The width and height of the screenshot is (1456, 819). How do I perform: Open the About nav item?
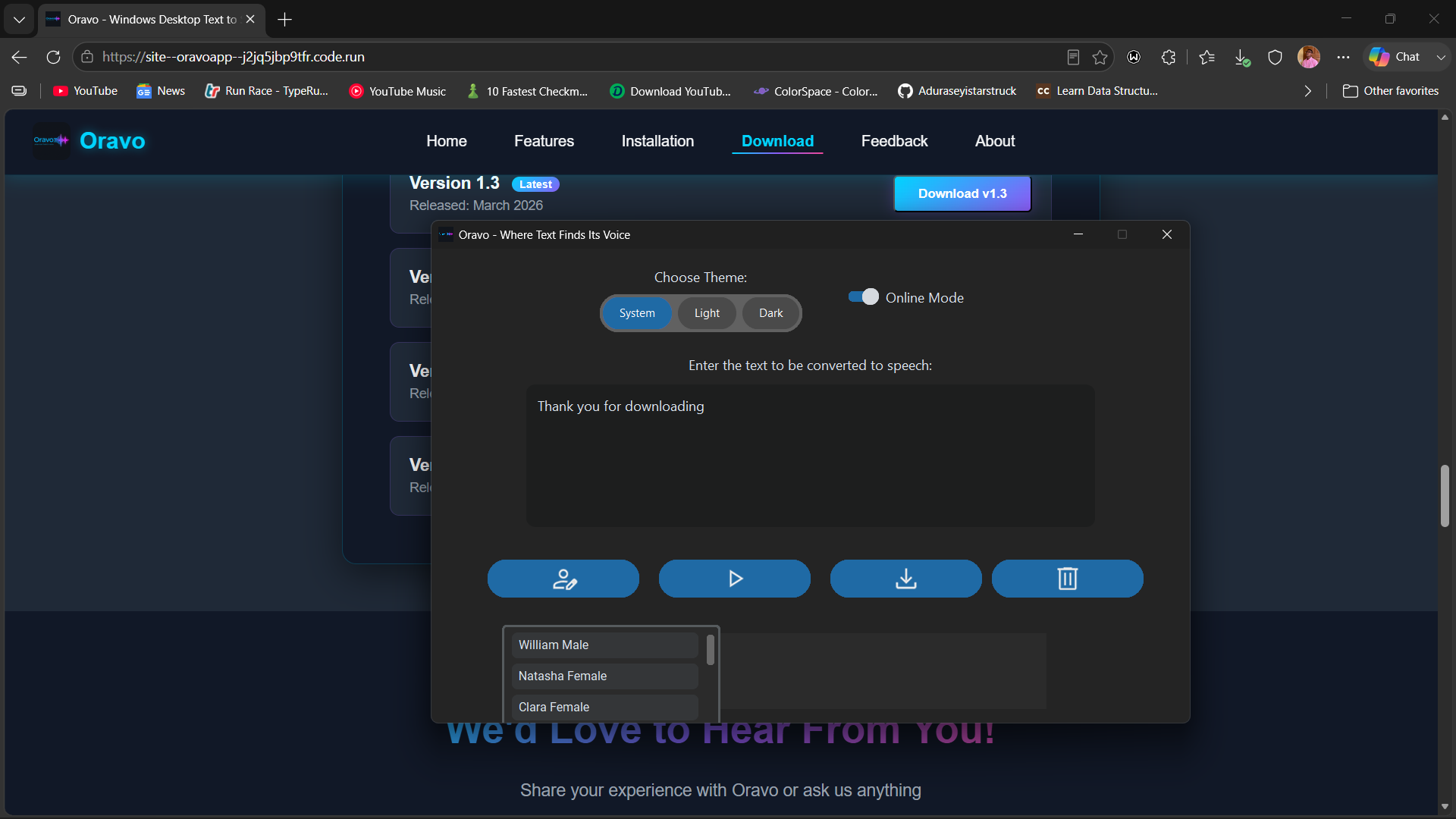tap(995, 141)
